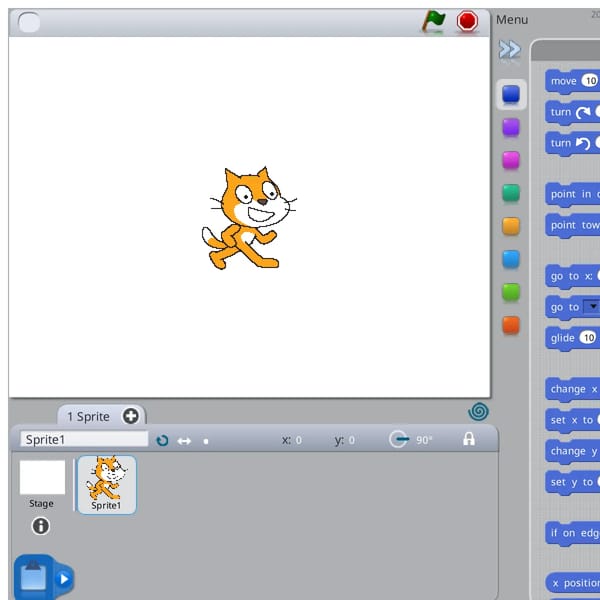Click the point in direction block

pos(572,194)
